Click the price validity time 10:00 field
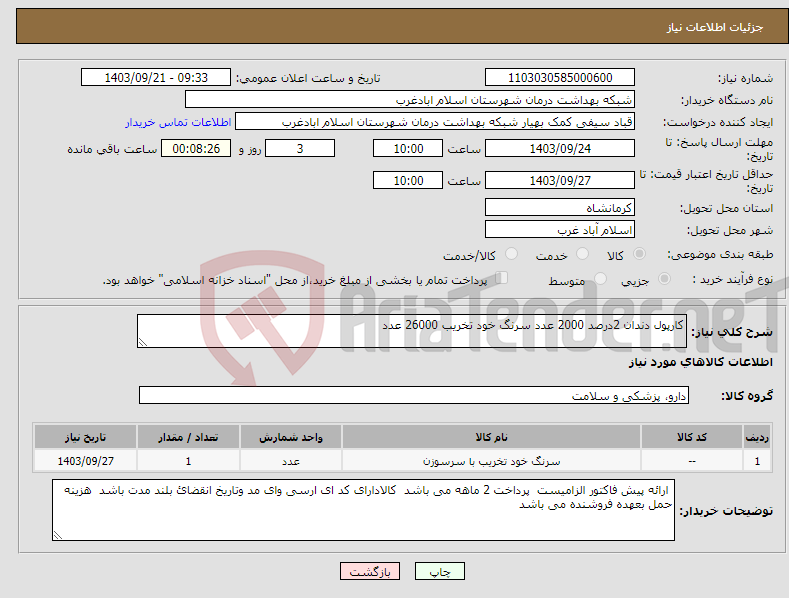 click(408, 180)
